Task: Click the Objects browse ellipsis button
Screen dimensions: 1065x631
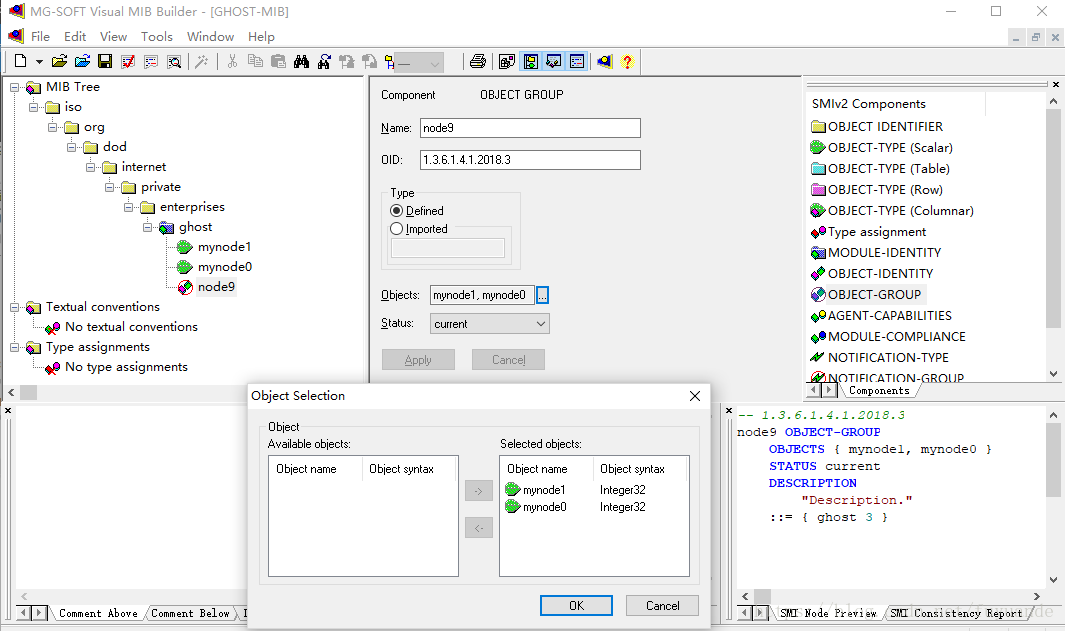Action: coord(543,295)
